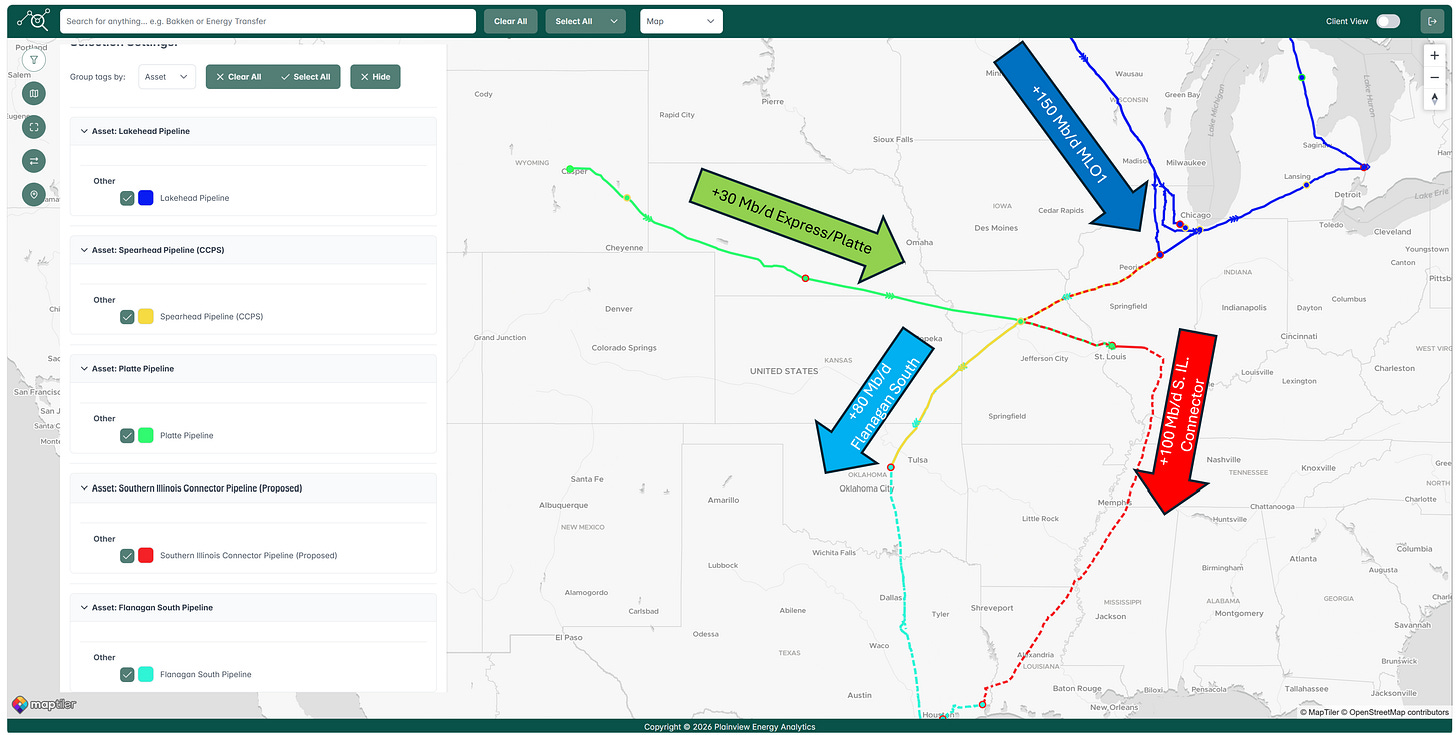Click the folded map icon button
The image size is (1456, 735).
point(34,94)
